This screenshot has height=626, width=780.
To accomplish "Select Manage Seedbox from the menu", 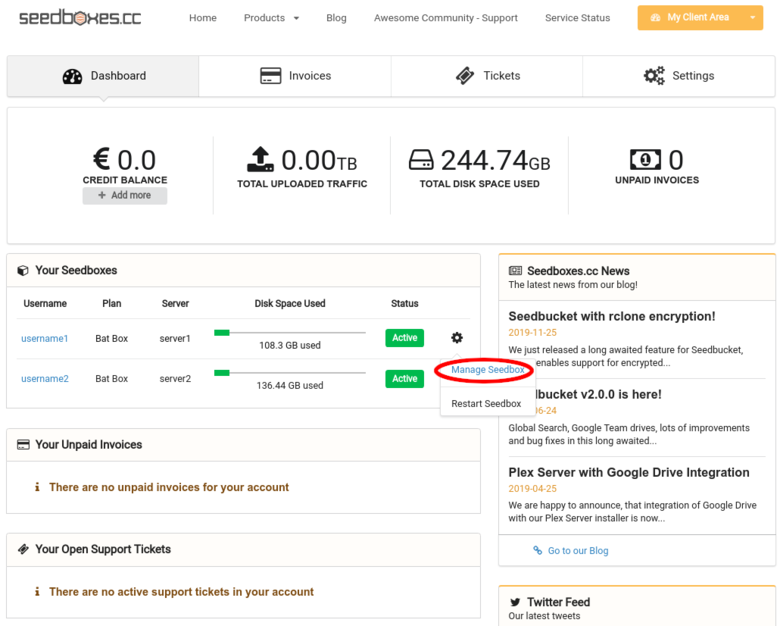I will point(487,370).
